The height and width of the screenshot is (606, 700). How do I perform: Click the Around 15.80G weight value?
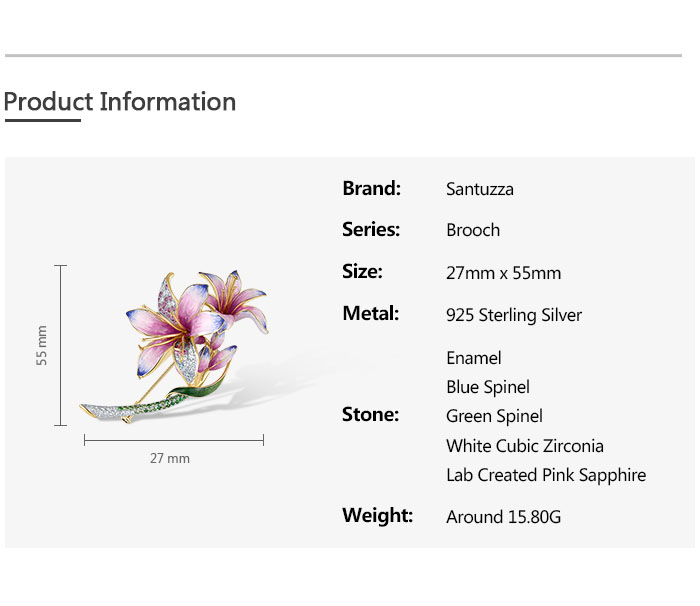504,517
